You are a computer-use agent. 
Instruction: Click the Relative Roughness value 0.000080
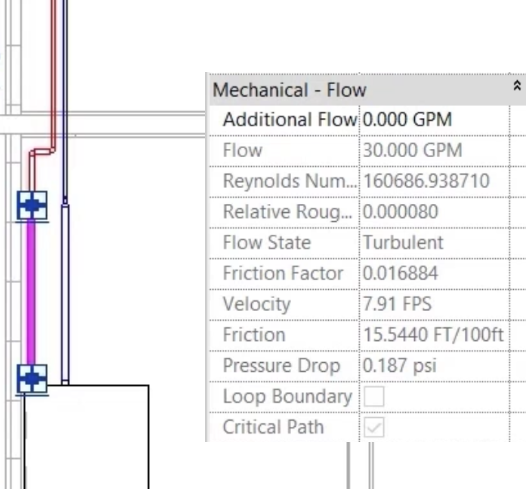[x=401, y=212]
